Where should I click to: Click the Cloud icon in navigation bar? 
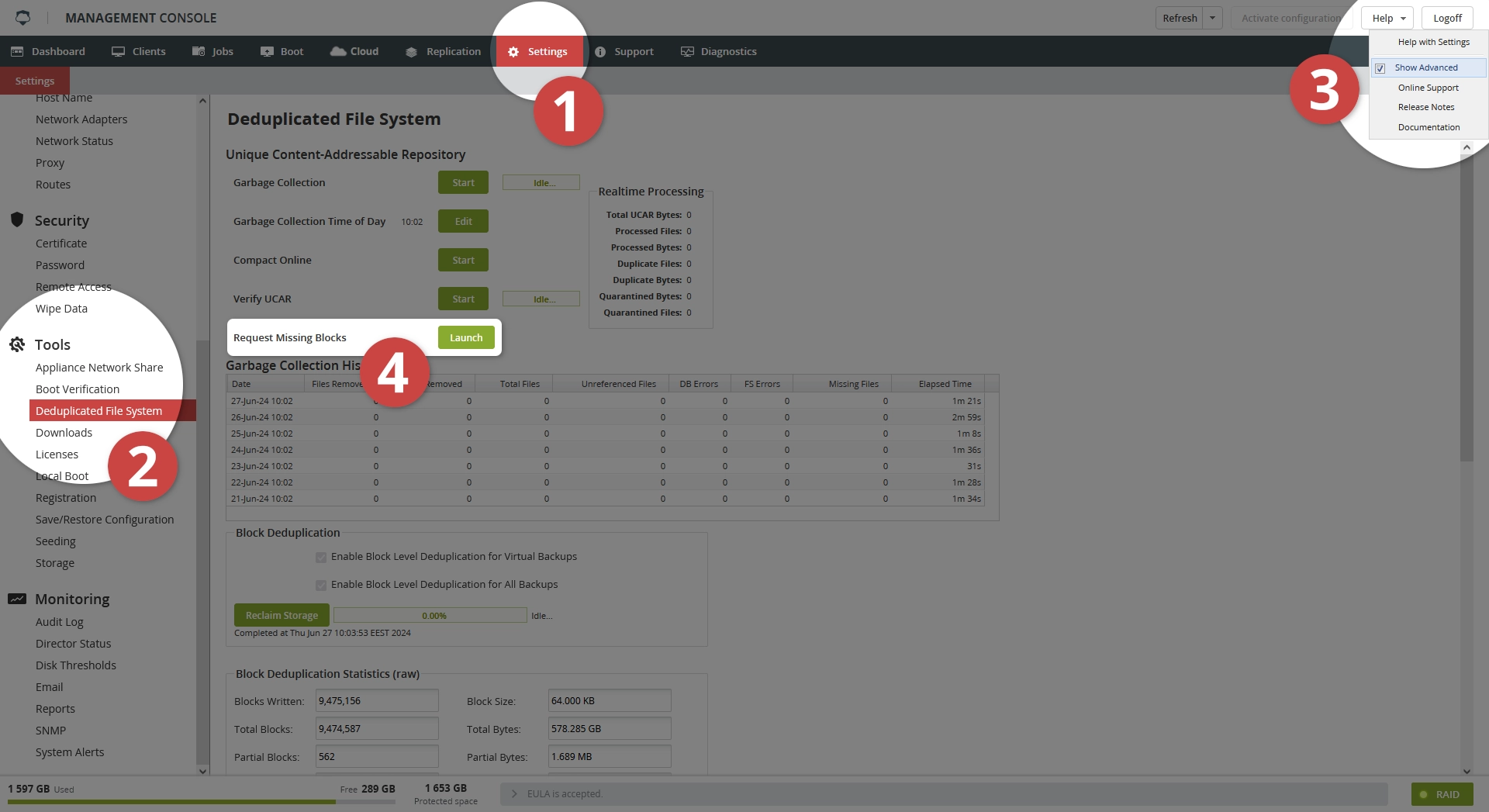[x=338, y=51]
